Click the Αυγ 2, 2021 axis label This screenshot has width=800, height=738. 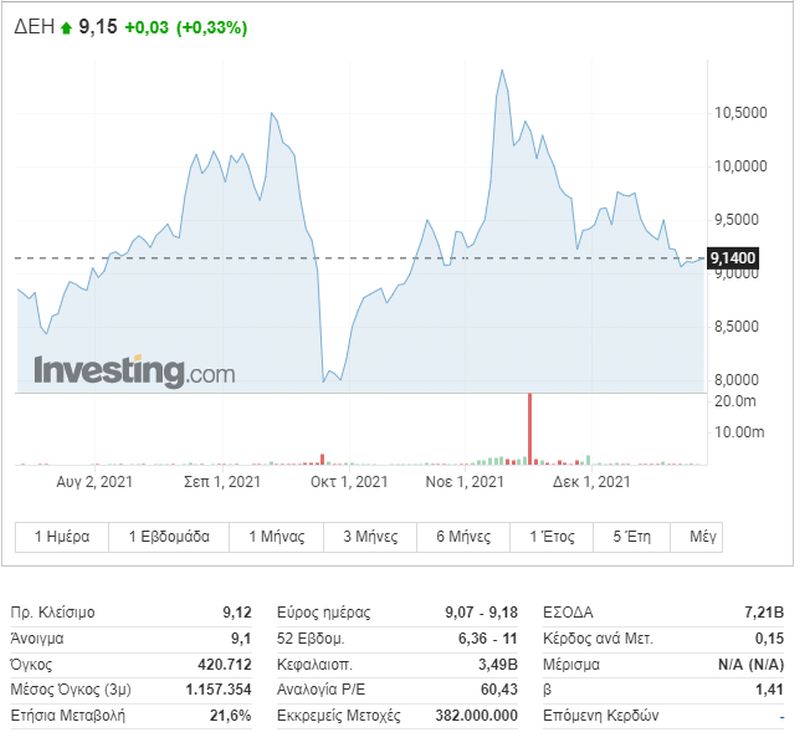[x=94, y=482]
